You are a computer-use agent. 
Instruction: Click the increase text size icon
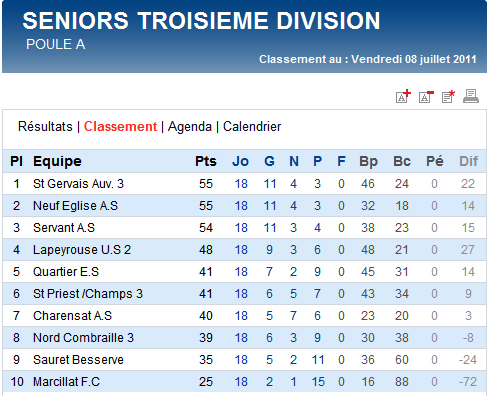403,96
